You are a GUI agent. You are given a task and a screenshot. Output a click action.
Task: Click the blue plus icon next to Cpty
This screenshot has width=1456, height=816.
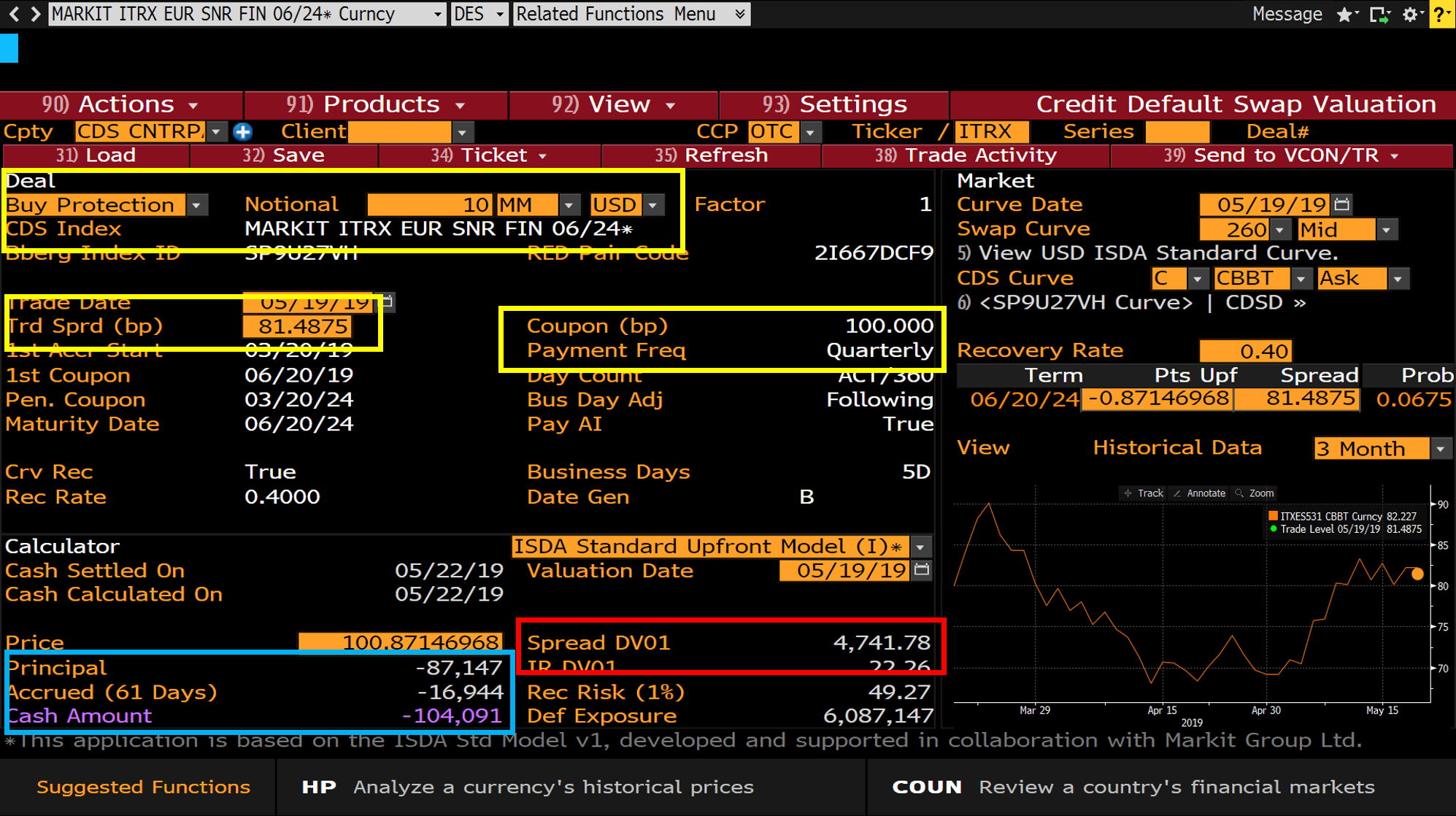(x=243, y=132)
